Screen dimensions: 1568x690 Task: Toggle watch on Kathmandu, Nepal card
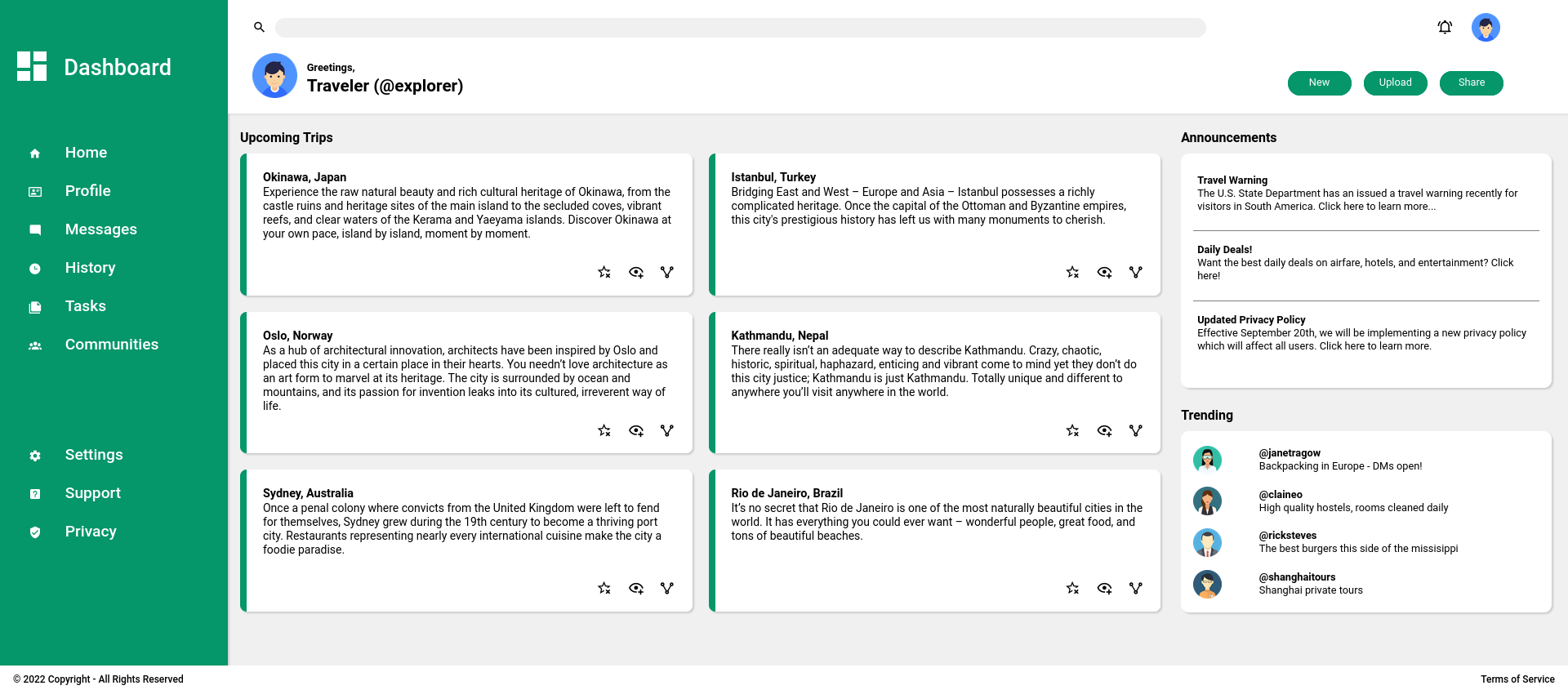(x=1105, y=430)
